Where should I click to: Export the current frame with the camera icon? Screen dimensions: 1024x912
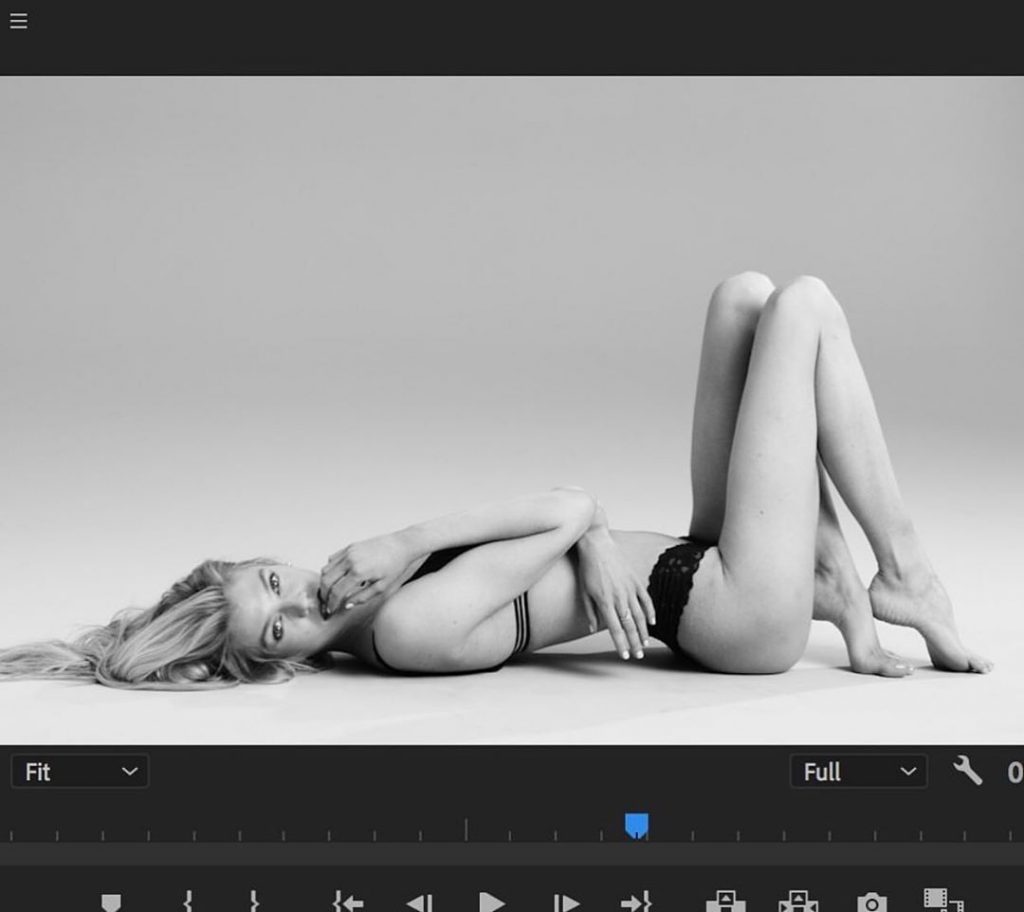[x=872, y=900]
